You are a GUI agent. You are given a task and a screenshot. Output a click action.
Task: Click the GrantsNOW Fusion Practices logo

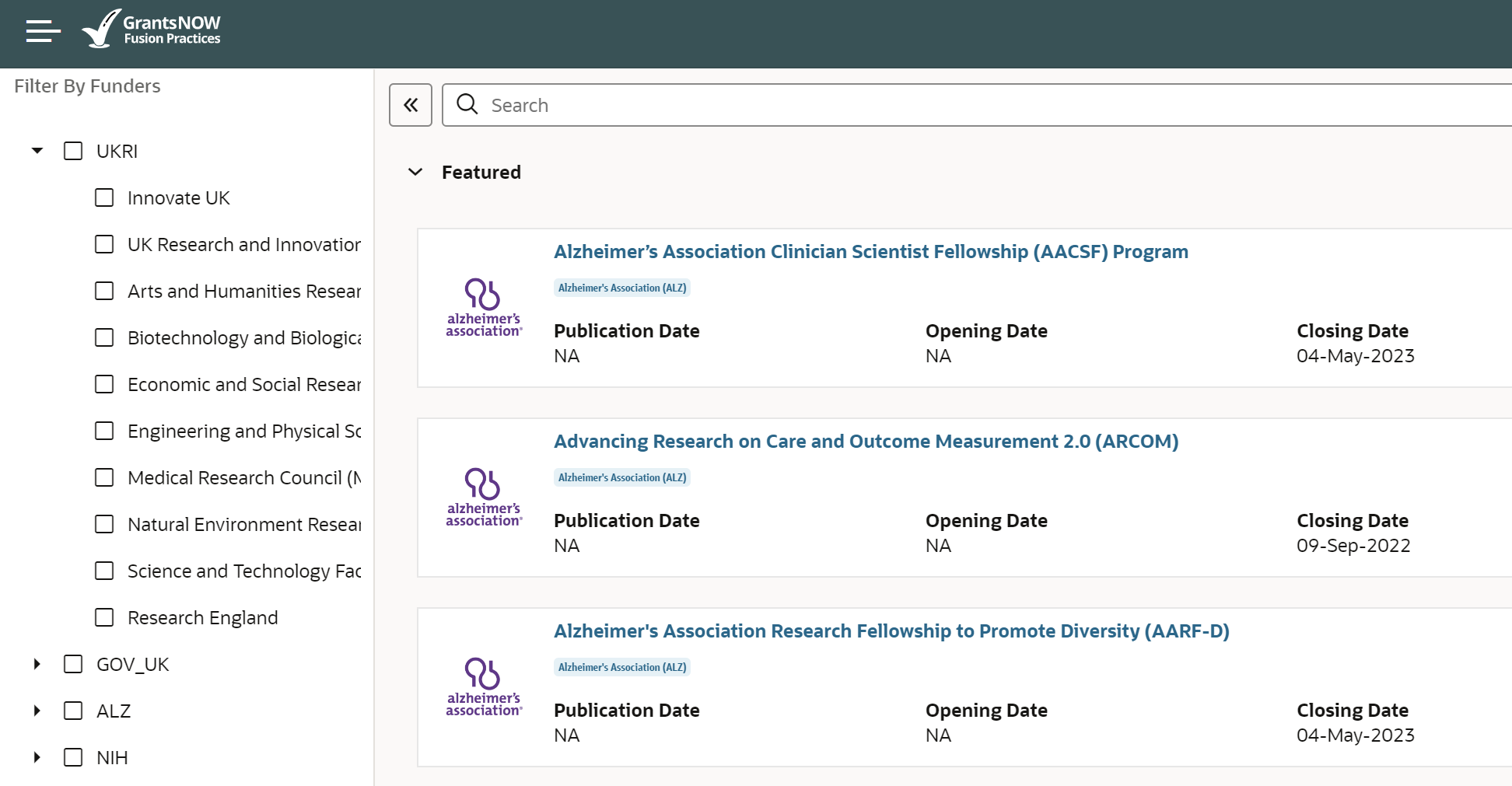tap(151, 30)
